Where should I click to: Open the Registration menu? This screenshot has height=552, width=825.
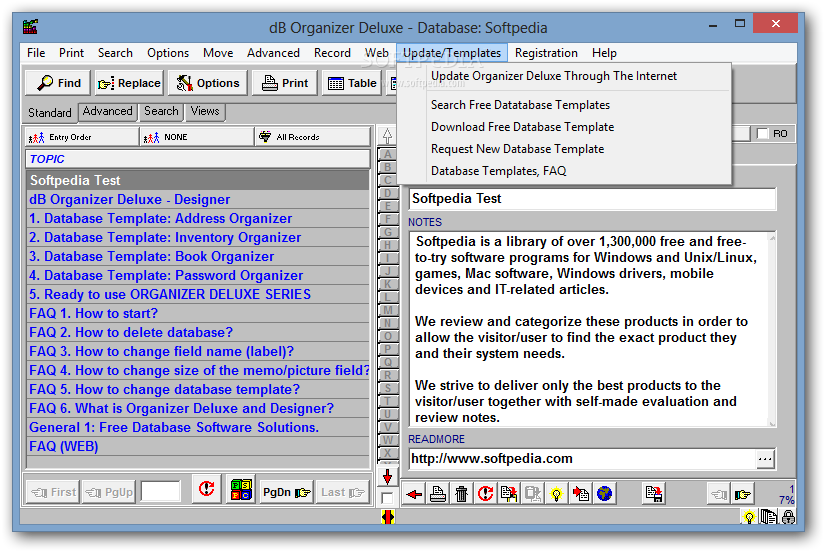click(546, 53)
